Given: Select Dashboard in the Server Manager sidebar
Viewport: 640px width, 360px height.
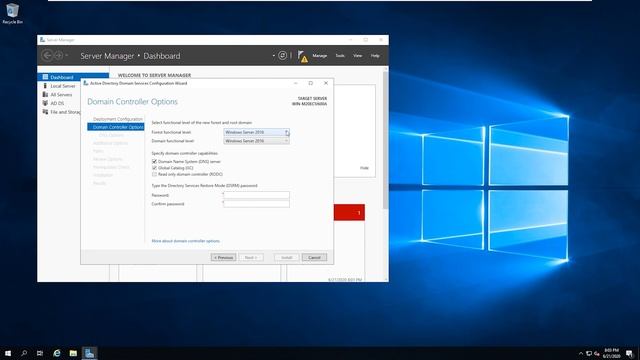Looking at the screenshot, I should [x=73, y=77].
